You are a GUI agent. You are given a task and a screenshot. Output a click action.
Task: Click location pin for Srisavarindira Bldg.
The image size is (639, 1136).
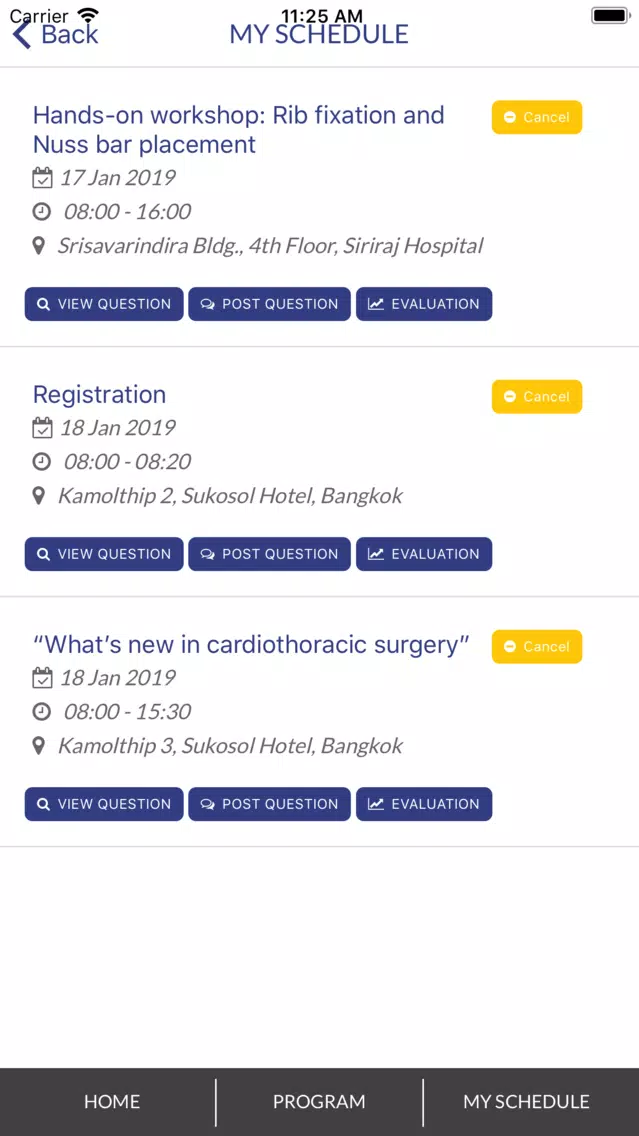pos(39,246)
